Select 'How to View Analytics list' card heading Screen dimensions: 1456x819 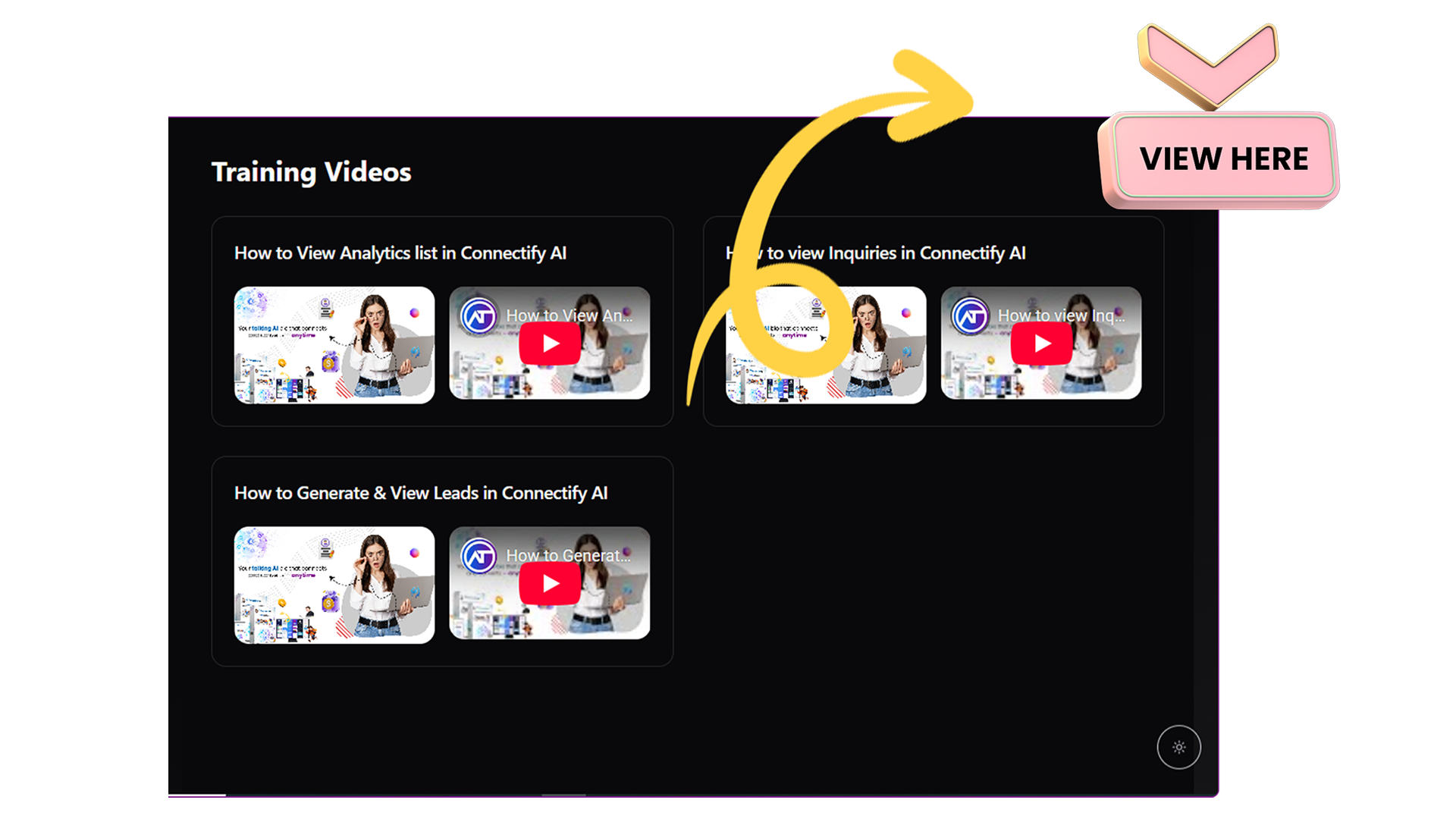click(x=400, y=253)
